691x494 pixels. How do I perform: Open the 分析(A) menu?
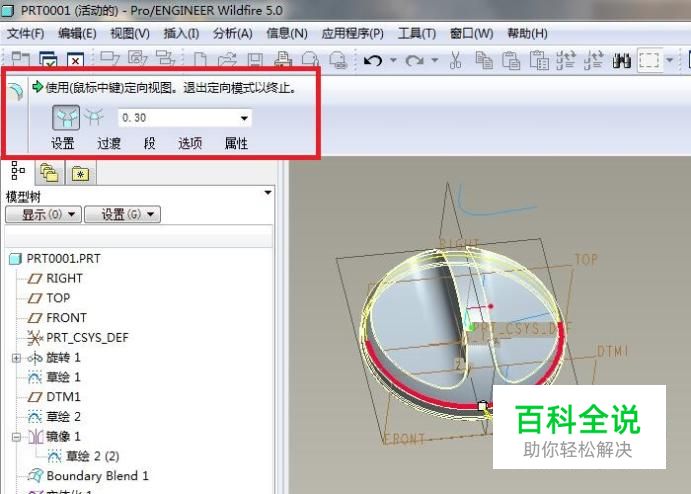[x=233, y=33]
